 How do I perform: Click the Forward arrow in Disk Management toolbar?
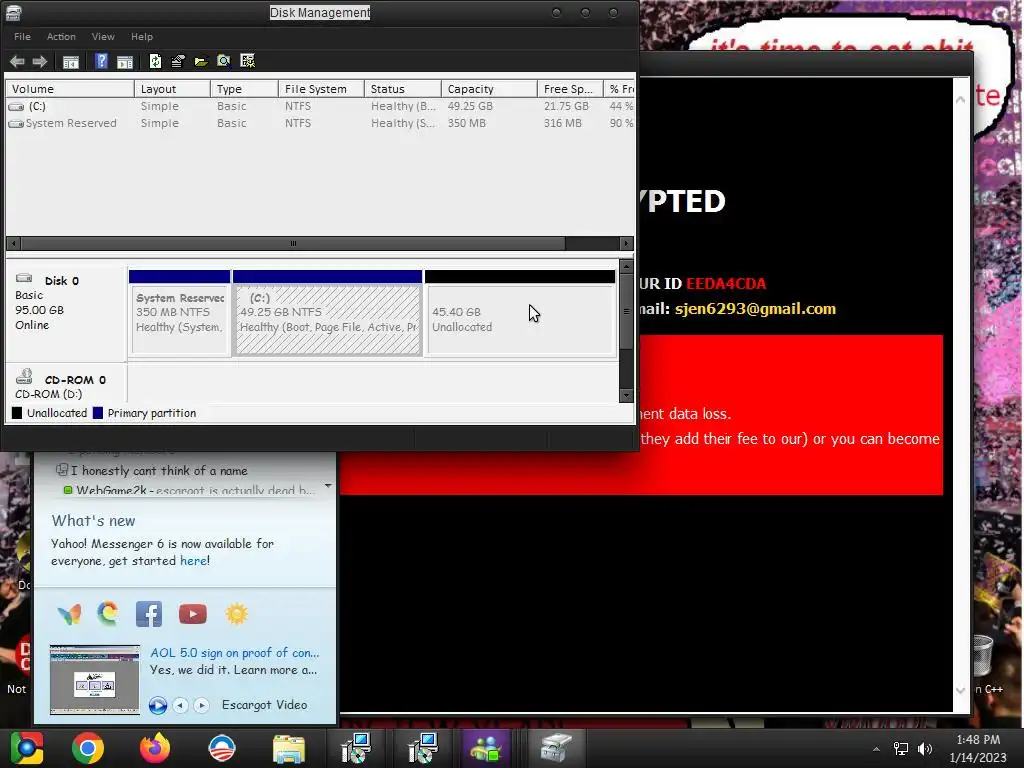(x=40, y=61)
